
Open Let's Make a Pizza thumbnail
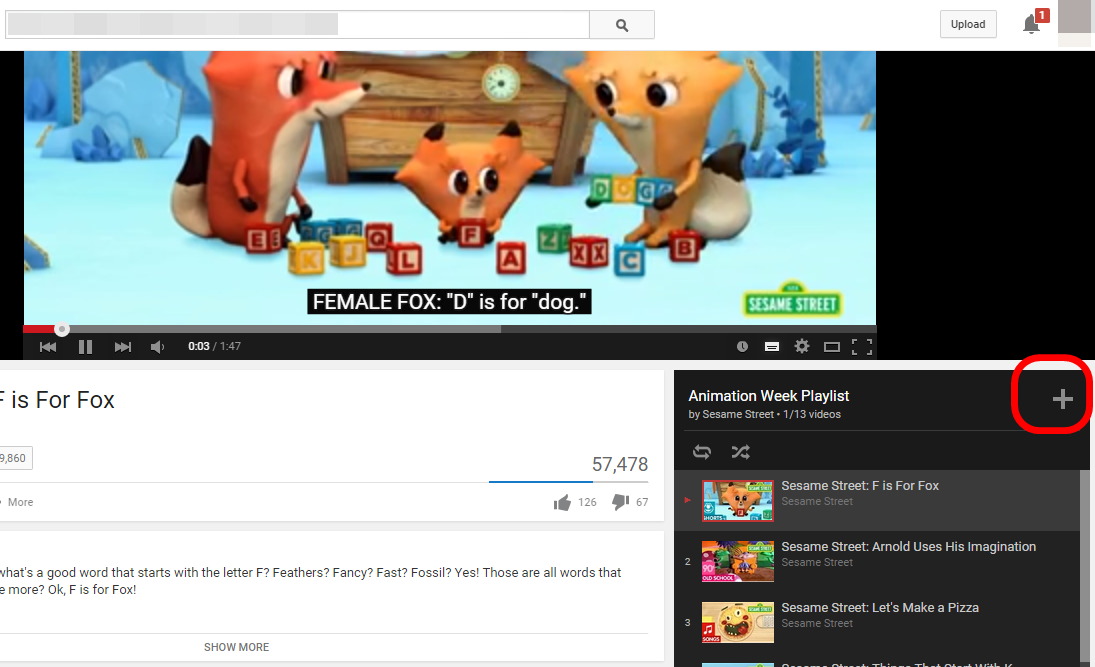pyautogui.click(x=737, y=622)
